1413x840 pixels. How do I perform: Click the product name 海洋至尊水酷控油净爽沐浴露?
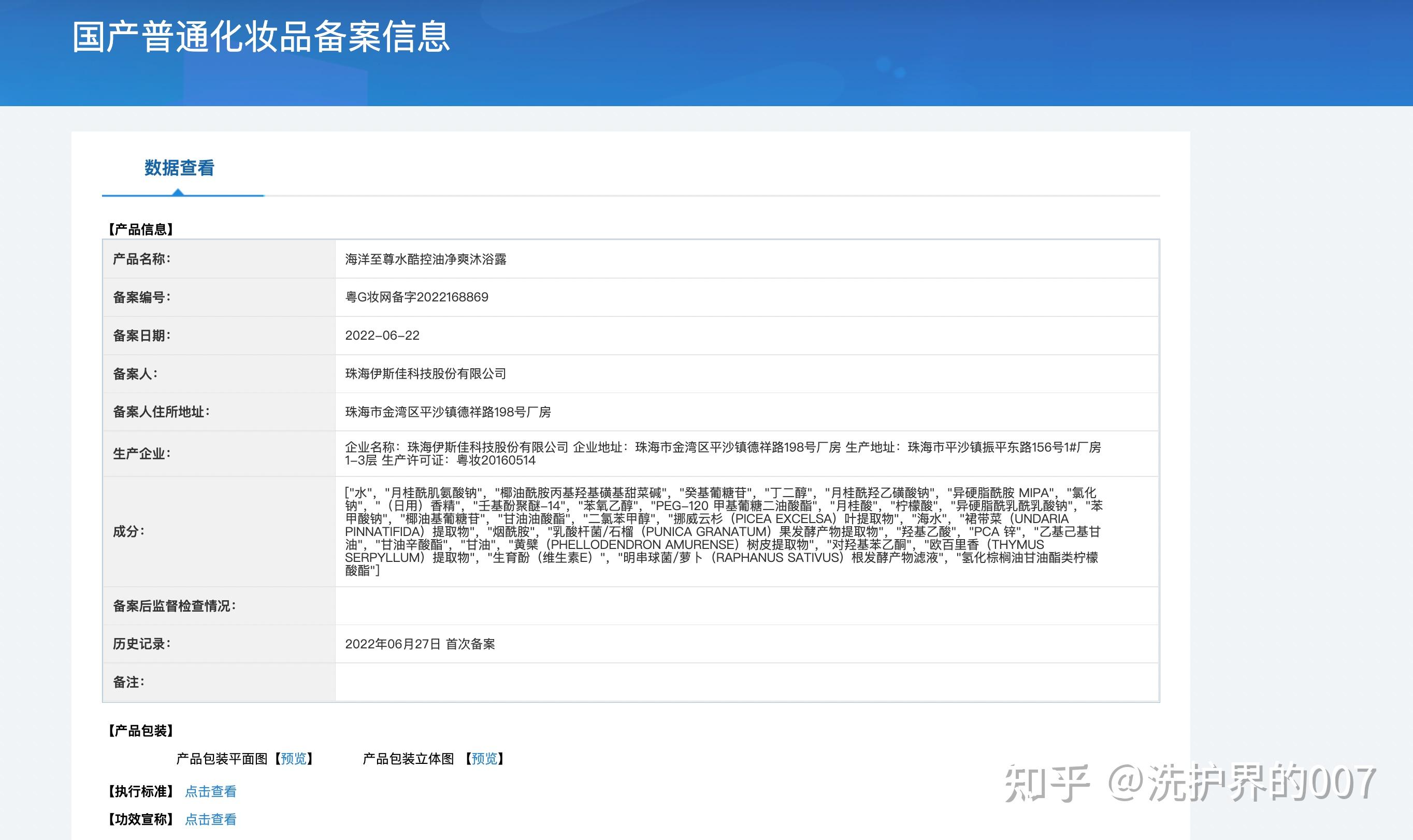tap(426, 259)
